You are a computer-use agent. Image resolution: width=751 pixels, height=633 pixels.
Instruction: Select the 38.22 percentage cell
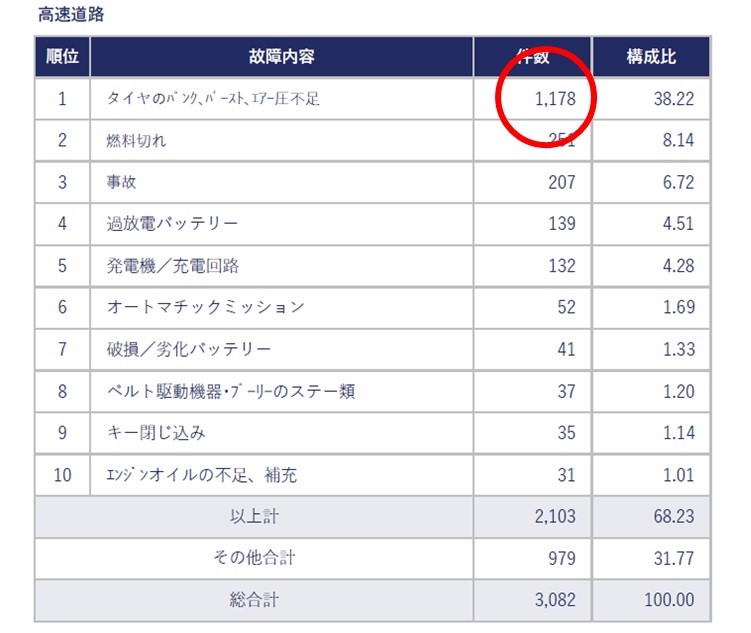(x=673, y=98)
